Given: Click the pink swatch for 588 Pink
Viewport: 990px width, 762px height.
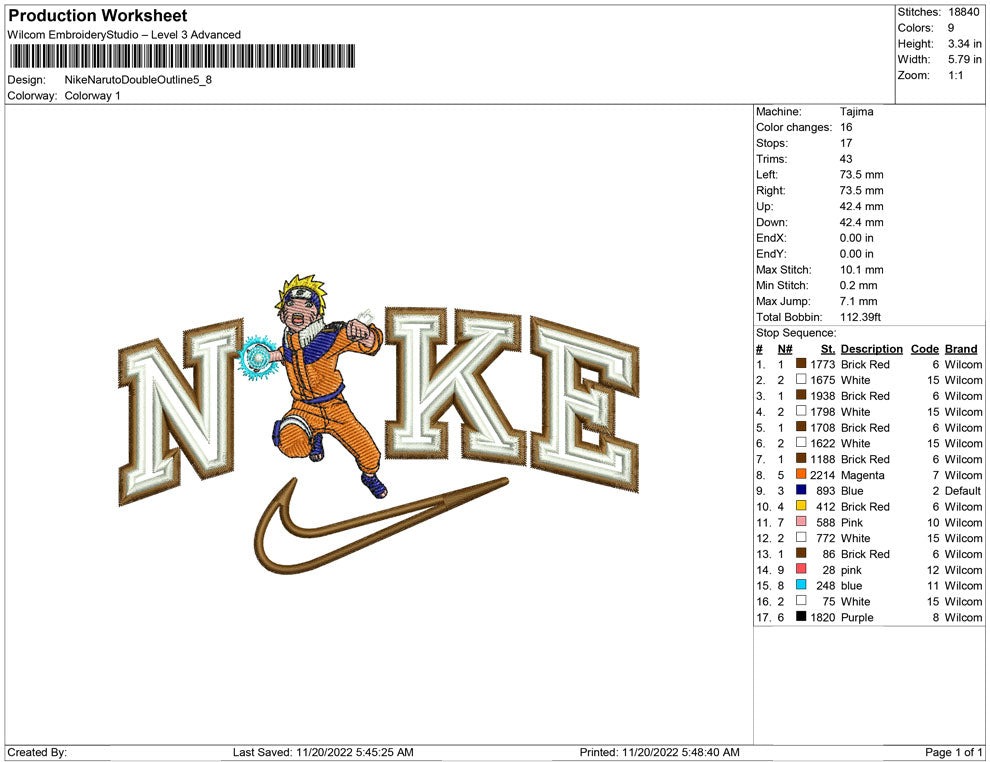Looking at the screenshot, I should [801, 521].
